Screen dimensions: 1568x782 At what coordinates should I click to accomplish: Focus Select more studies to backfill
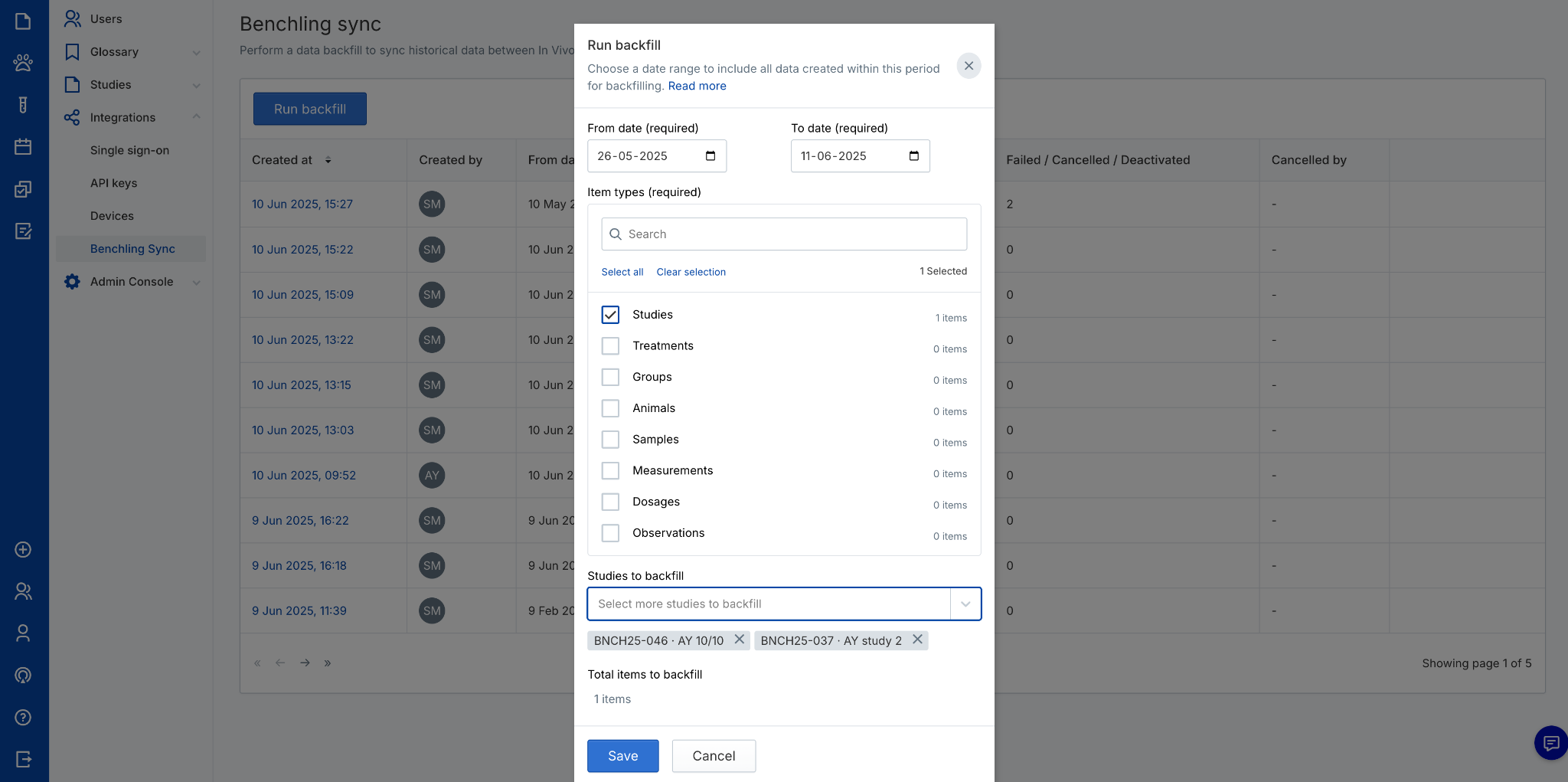pyautogui.click(x=769, y=604)
